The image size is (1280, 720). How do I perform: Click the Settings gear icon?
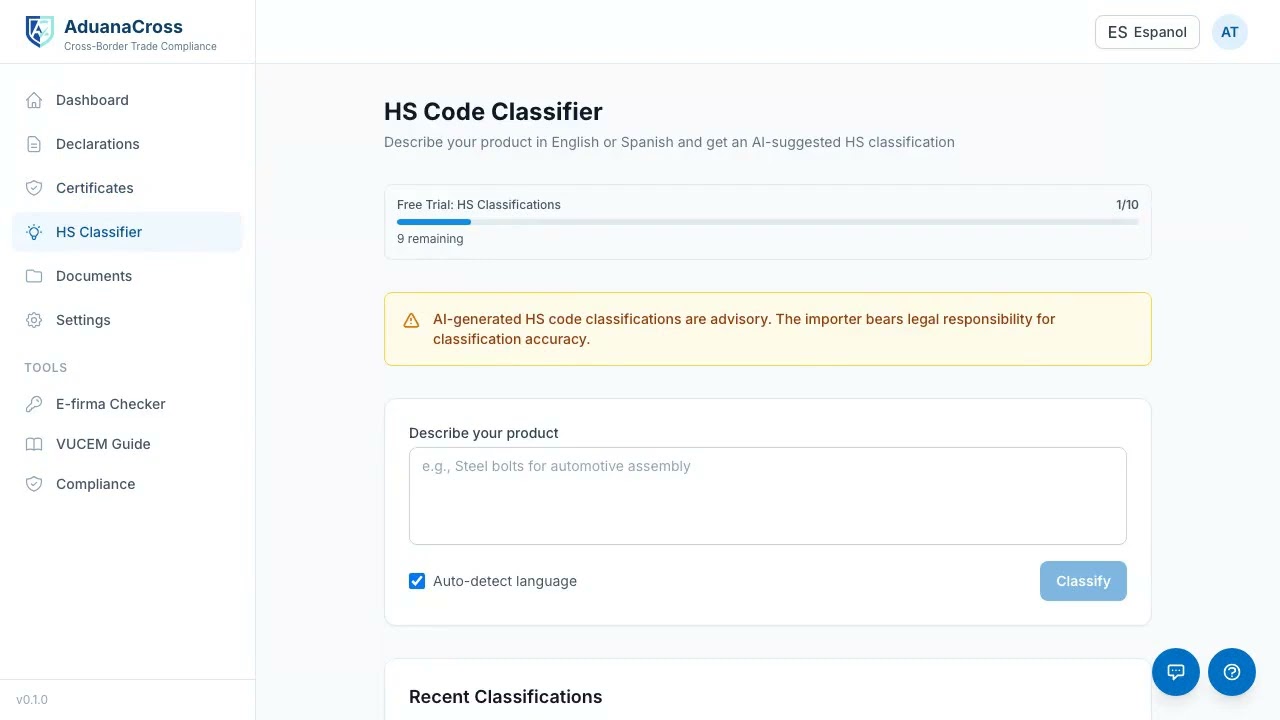pos(34,320)
